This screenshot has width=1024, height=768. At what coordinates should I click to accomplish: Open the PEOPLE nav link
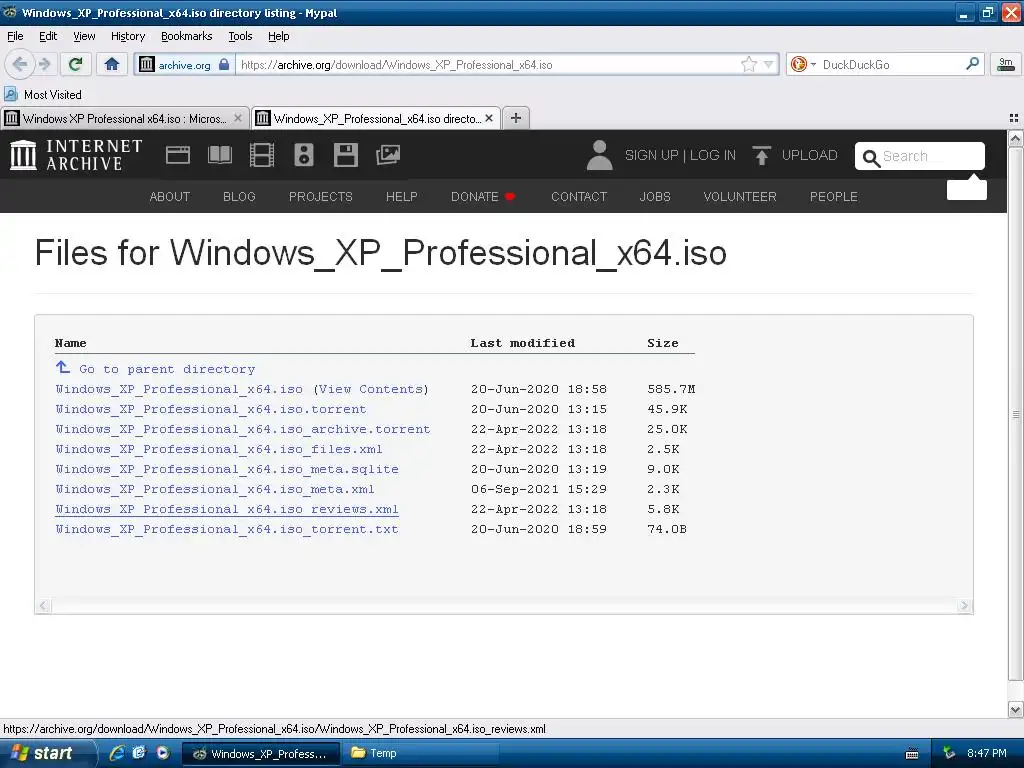click(x=834, y=197)
